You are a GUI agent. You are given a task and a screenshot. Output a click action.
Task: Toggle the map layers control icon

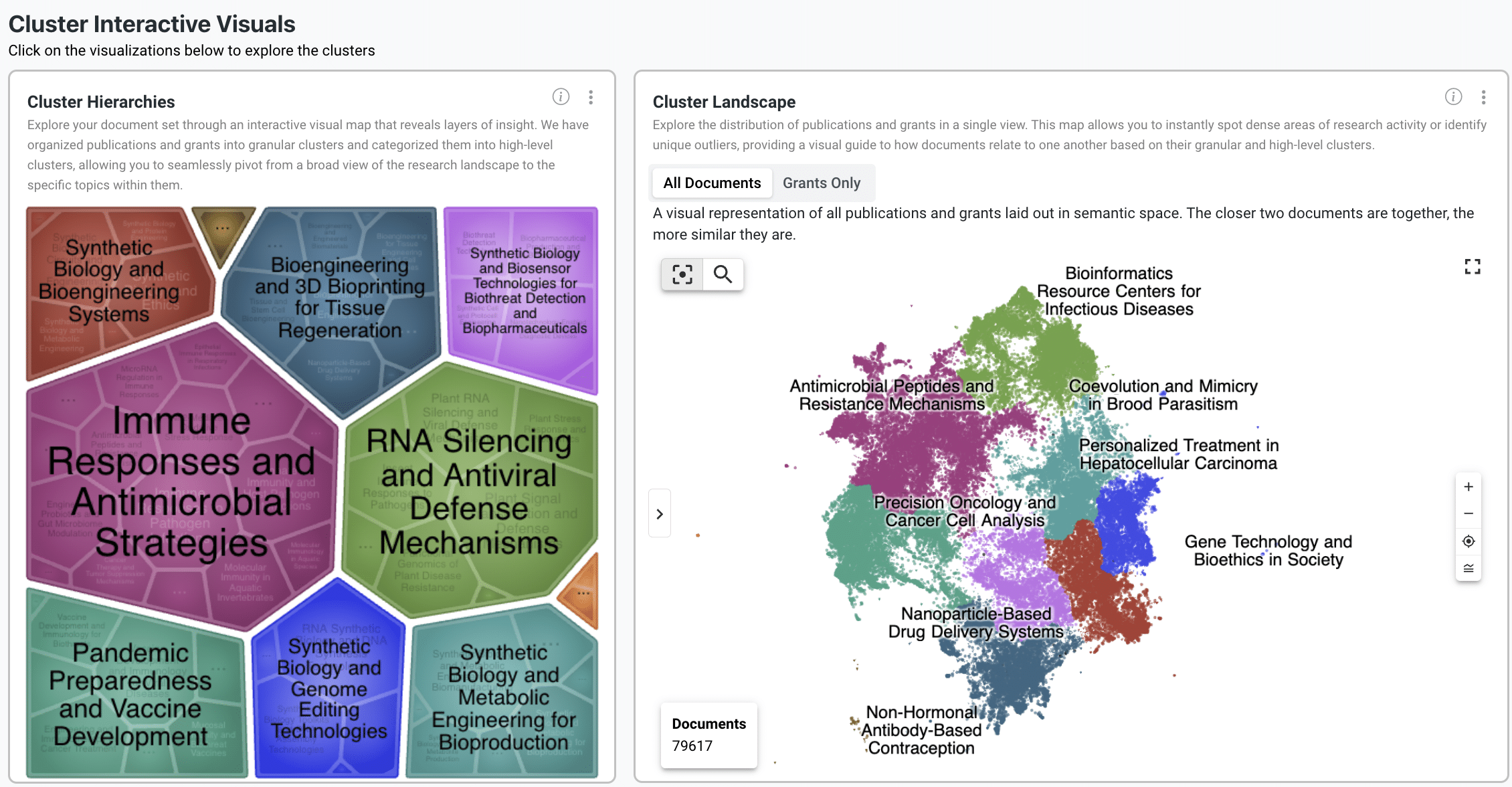click(1468, 568)
